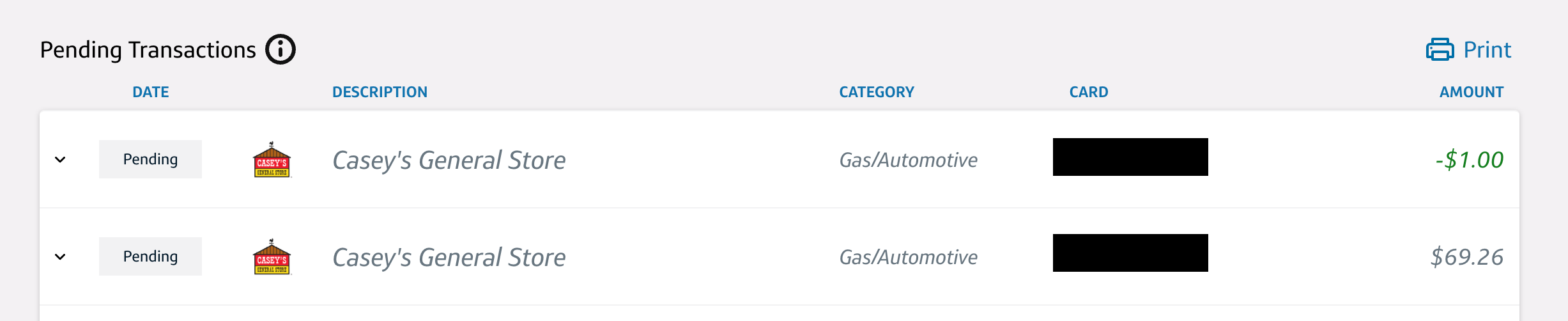Select Gas/Automotive category on the $69.26 row

tap(908, 257)
